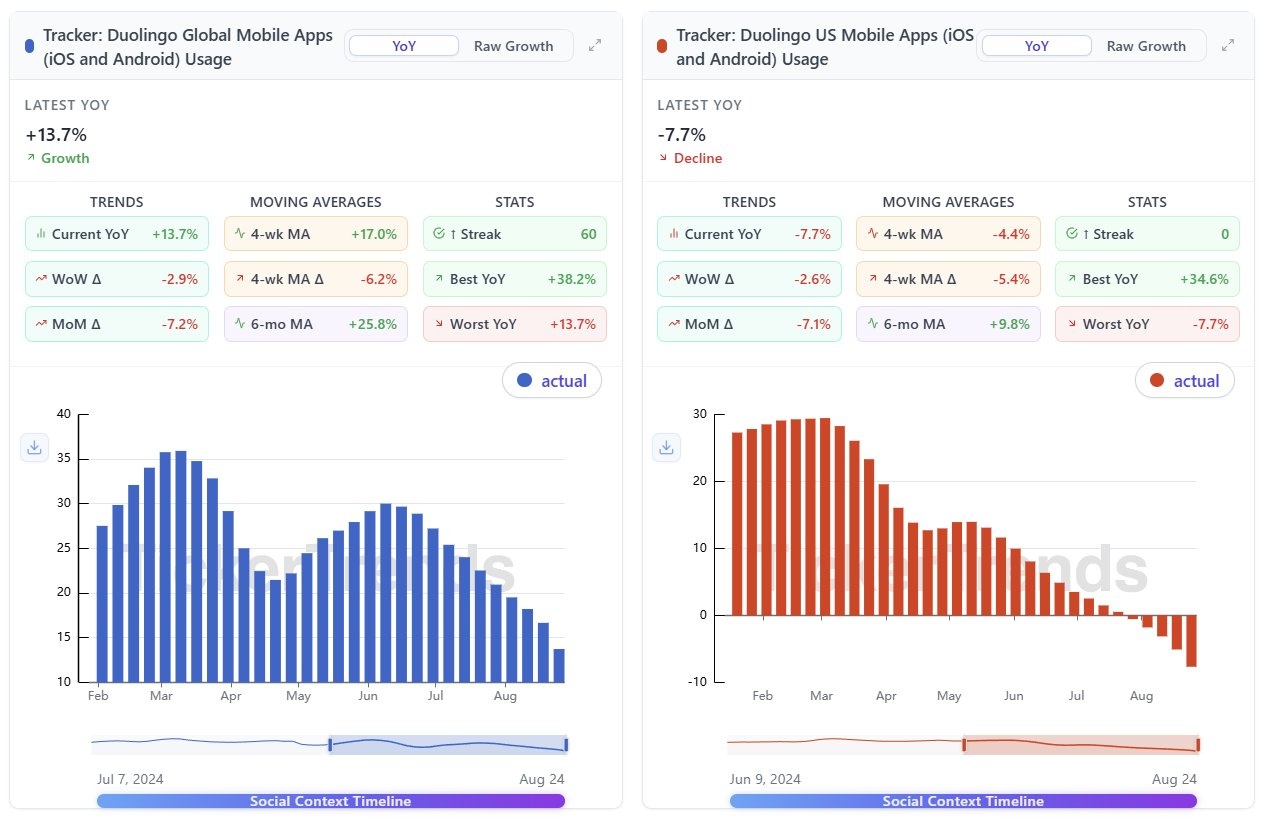1268x822 pixels.
Task: Click TRENDS heading in Global tracker
Action: (x=117, y=202)
